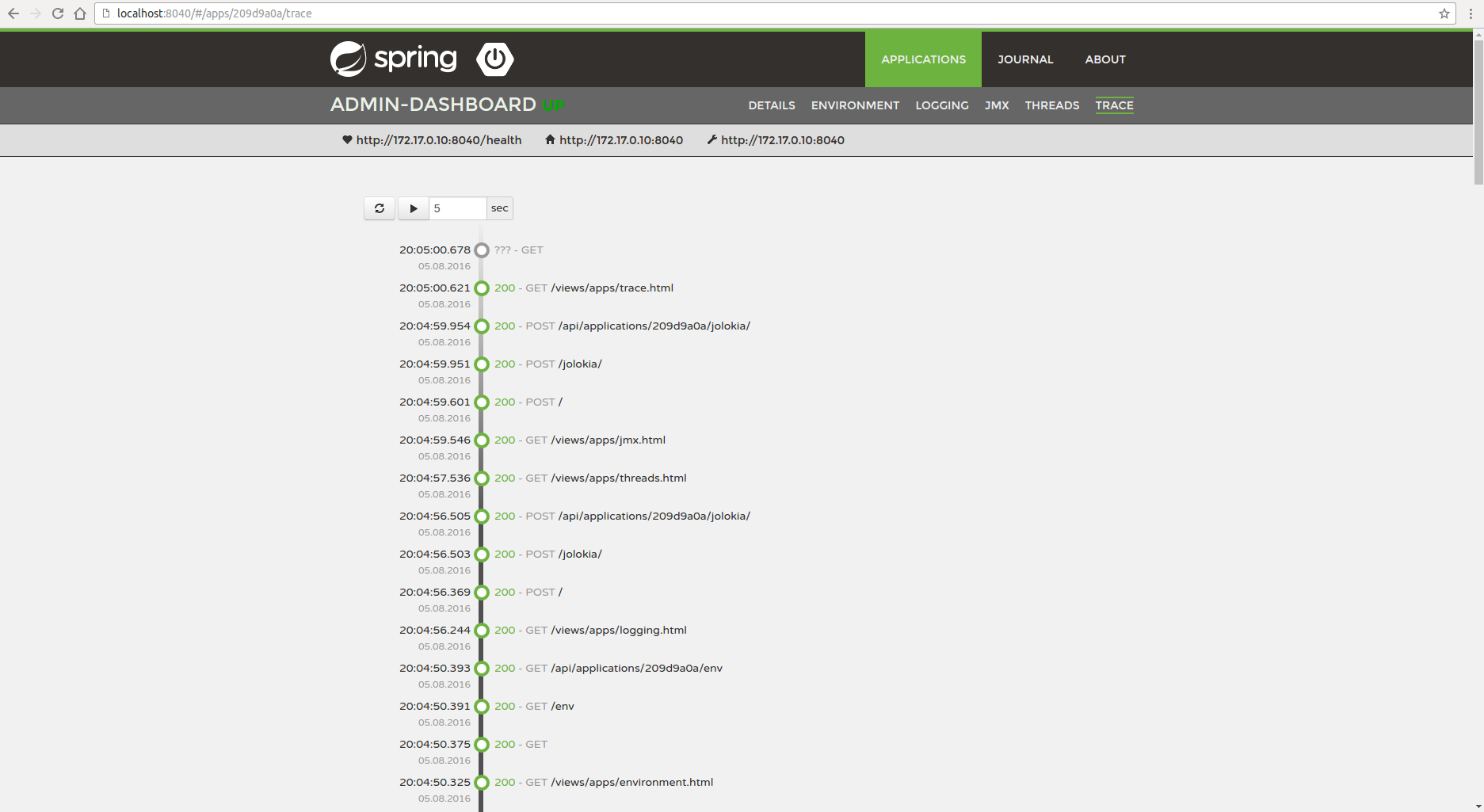Viewport: 1484px width, 812px height.
Task: Click the refresh trace icon button
Action: click(380, 208)
